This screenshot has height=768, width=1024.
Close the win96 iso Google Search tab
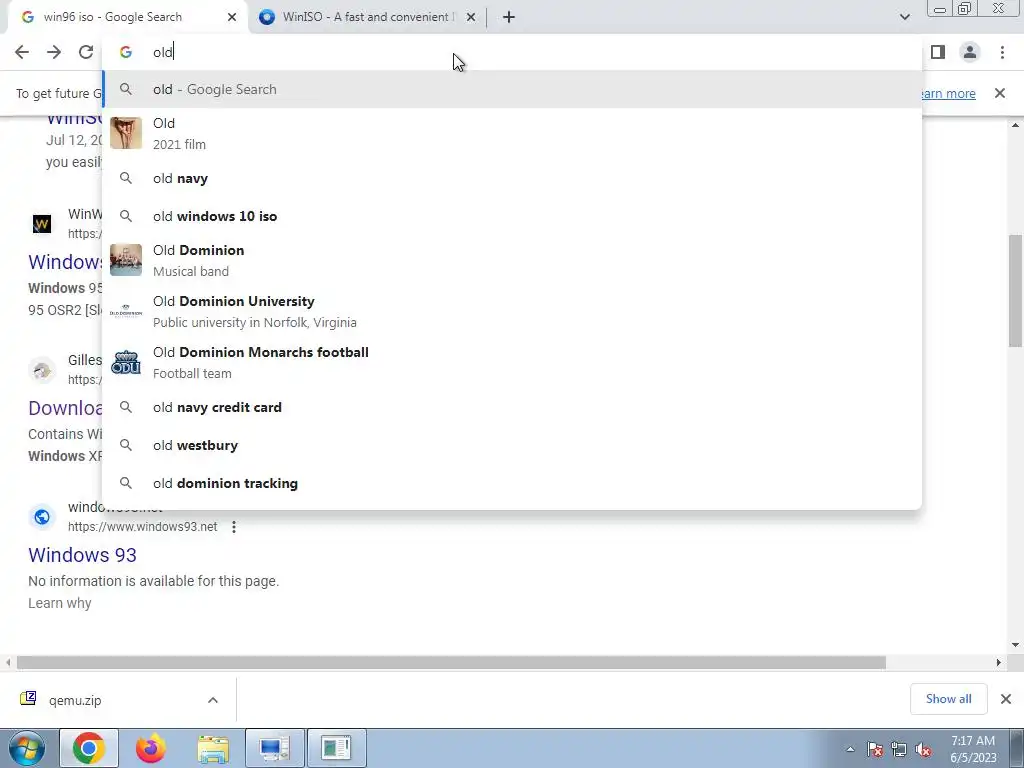[232, 17]
